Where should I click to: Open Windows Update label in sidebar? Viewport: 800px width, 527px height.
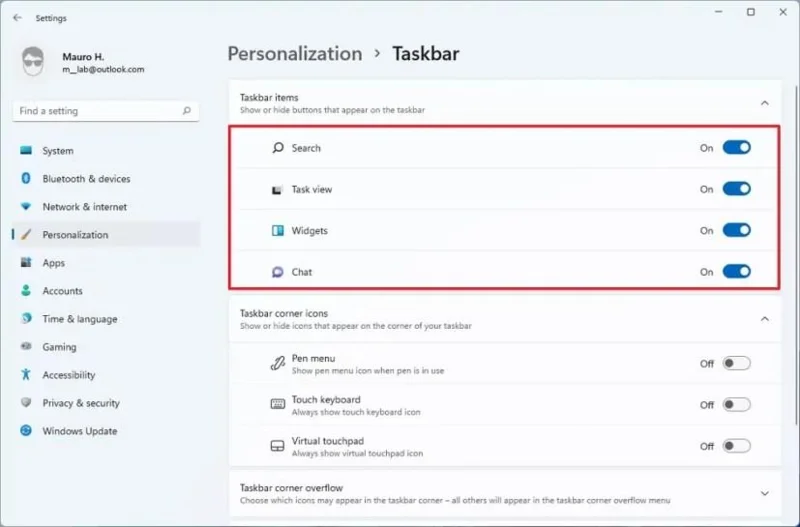pos(80,431)
